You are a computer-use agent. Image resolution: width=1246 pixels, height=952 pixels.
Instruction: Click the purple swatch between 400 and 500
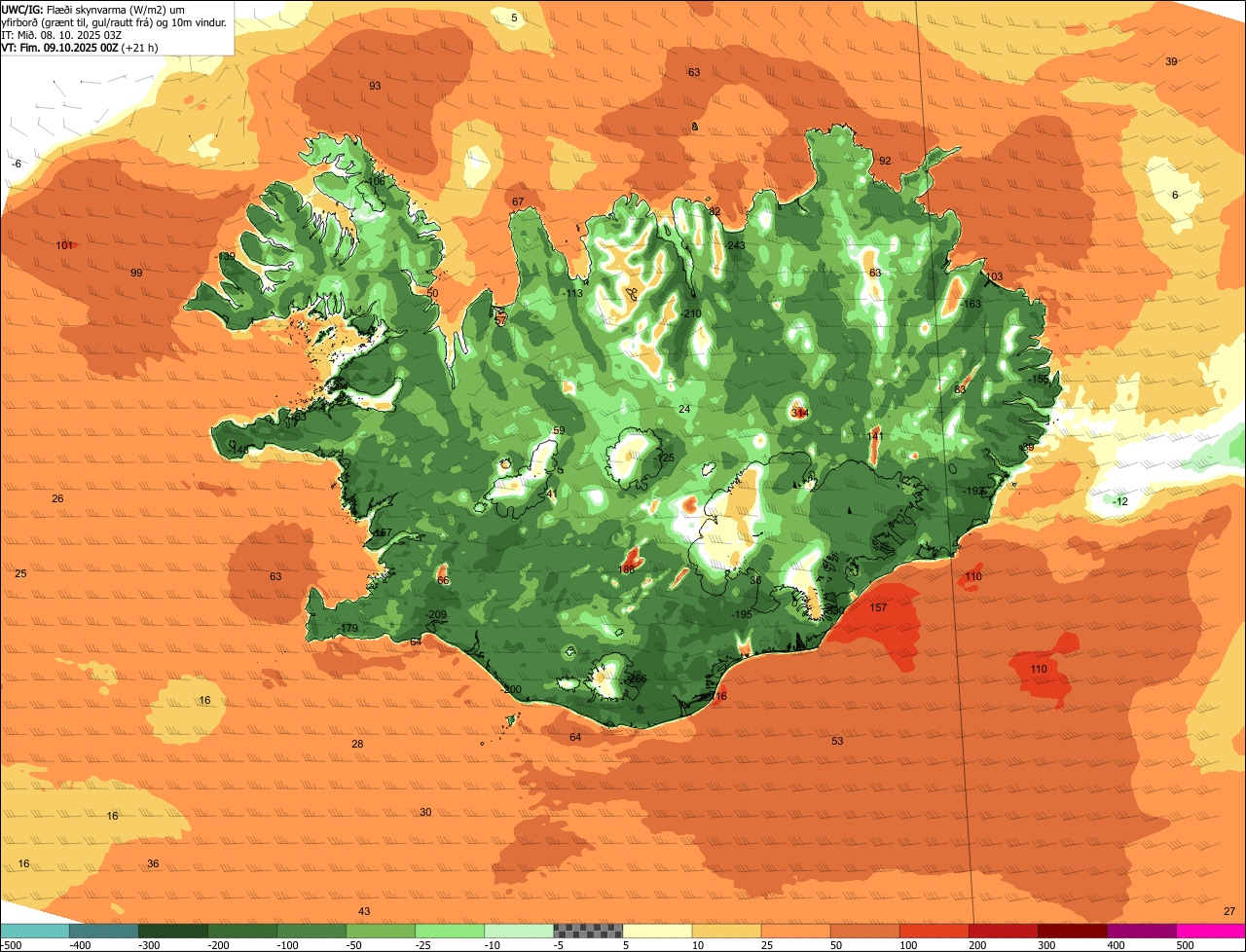pos(1142,931)
